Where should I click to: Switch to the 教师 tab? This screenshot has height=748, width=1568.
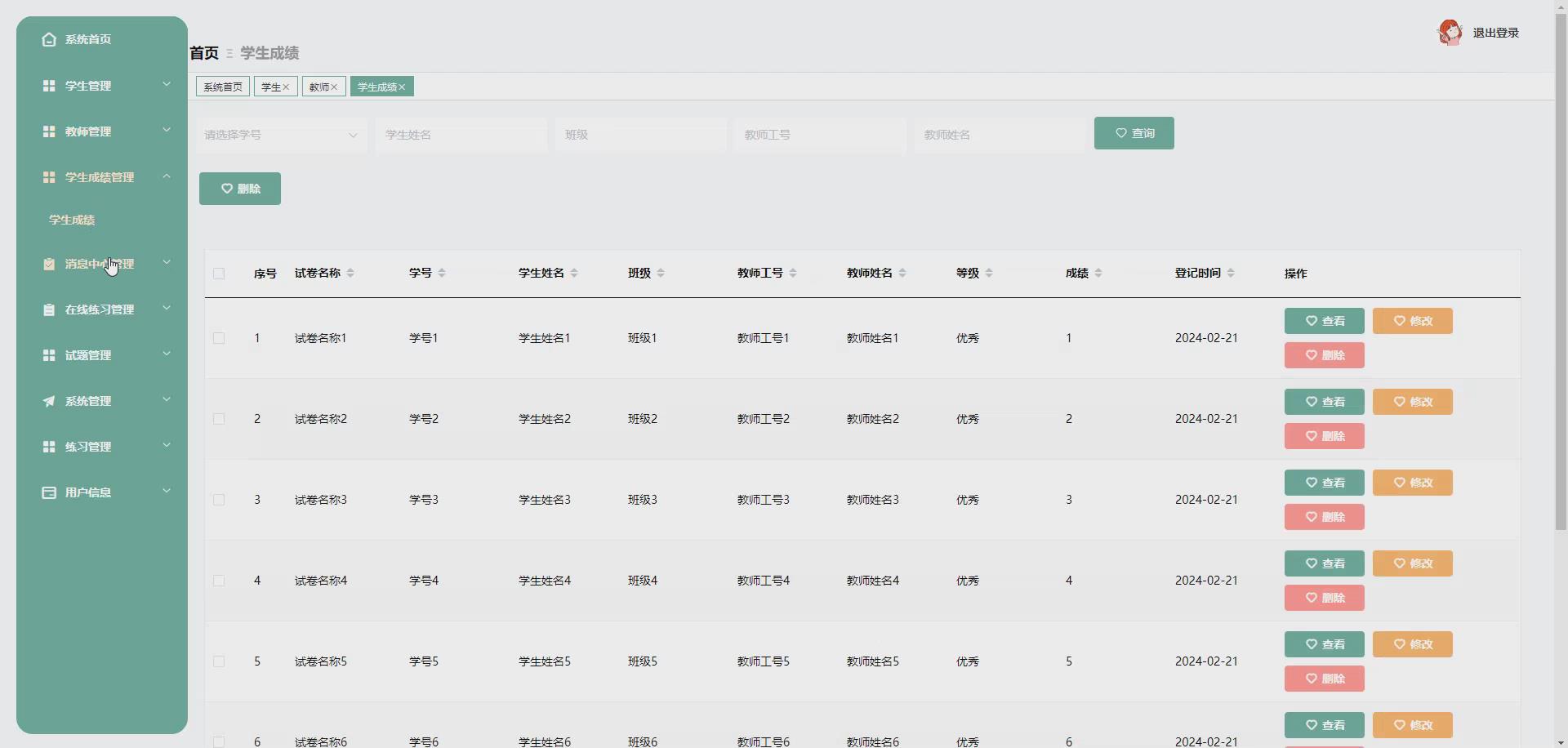click(x=319, y=87)
